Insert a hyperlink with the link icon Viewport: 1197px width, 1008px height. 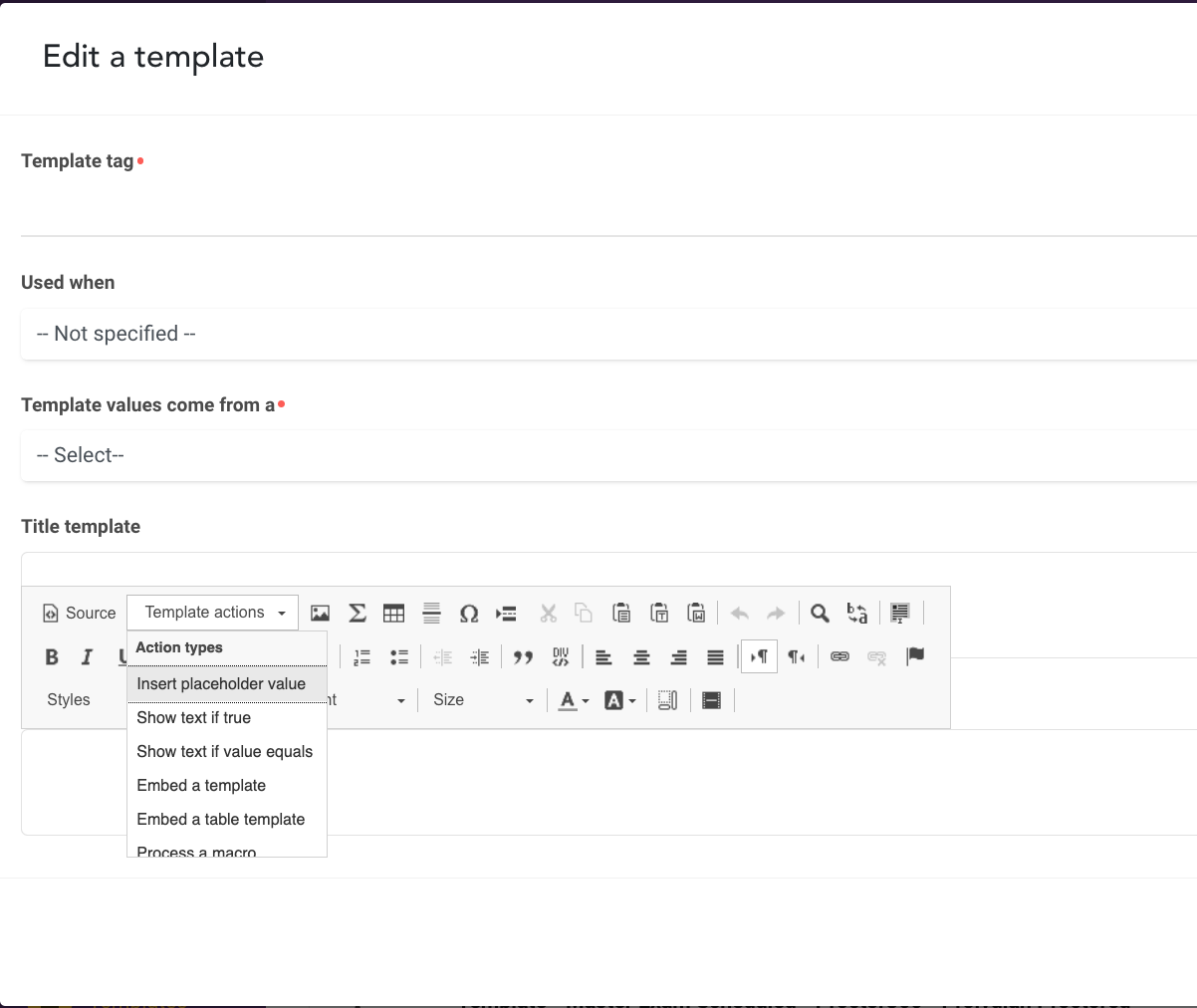pyautogui.click(x=839, y=656)
